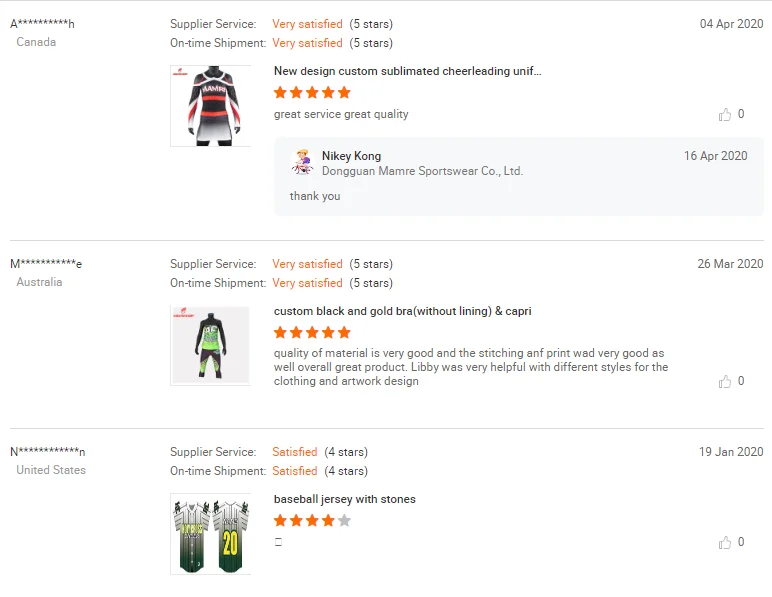
Task: Click reviewer name from United States
Action: pos(47,452)
